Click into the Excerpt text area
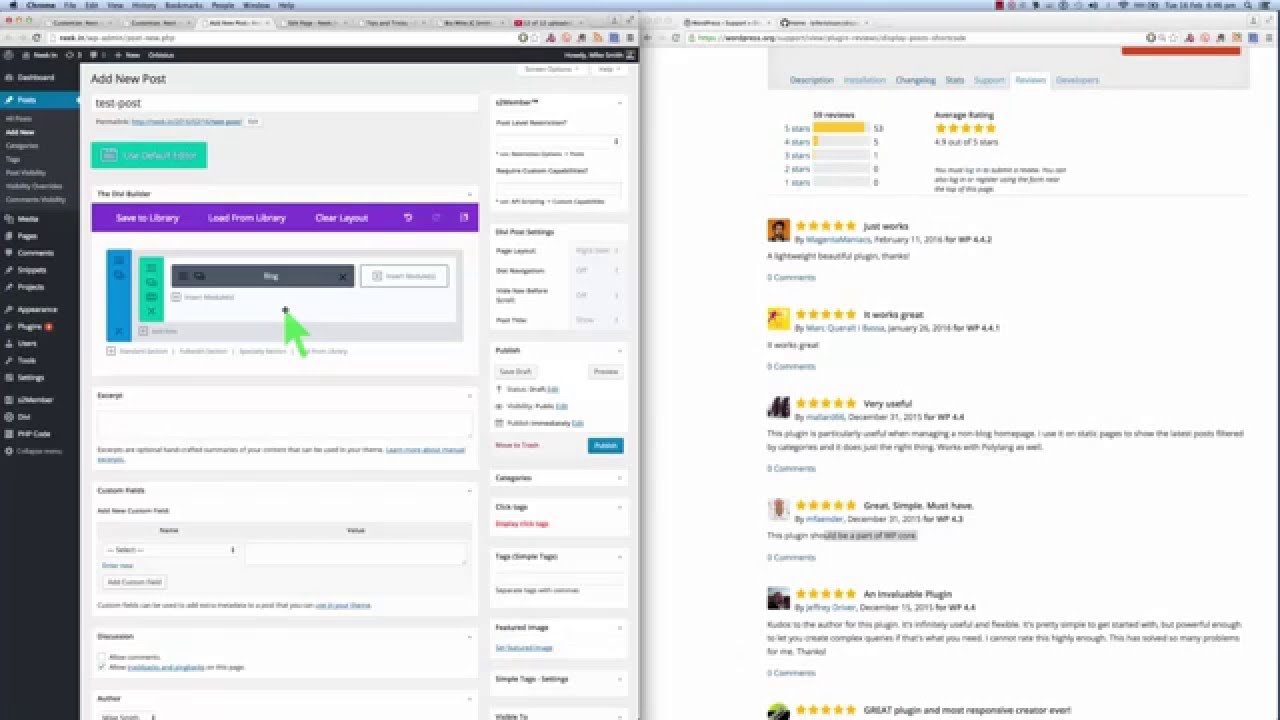This screenshot has width=1280, height=720. [285, 424]
